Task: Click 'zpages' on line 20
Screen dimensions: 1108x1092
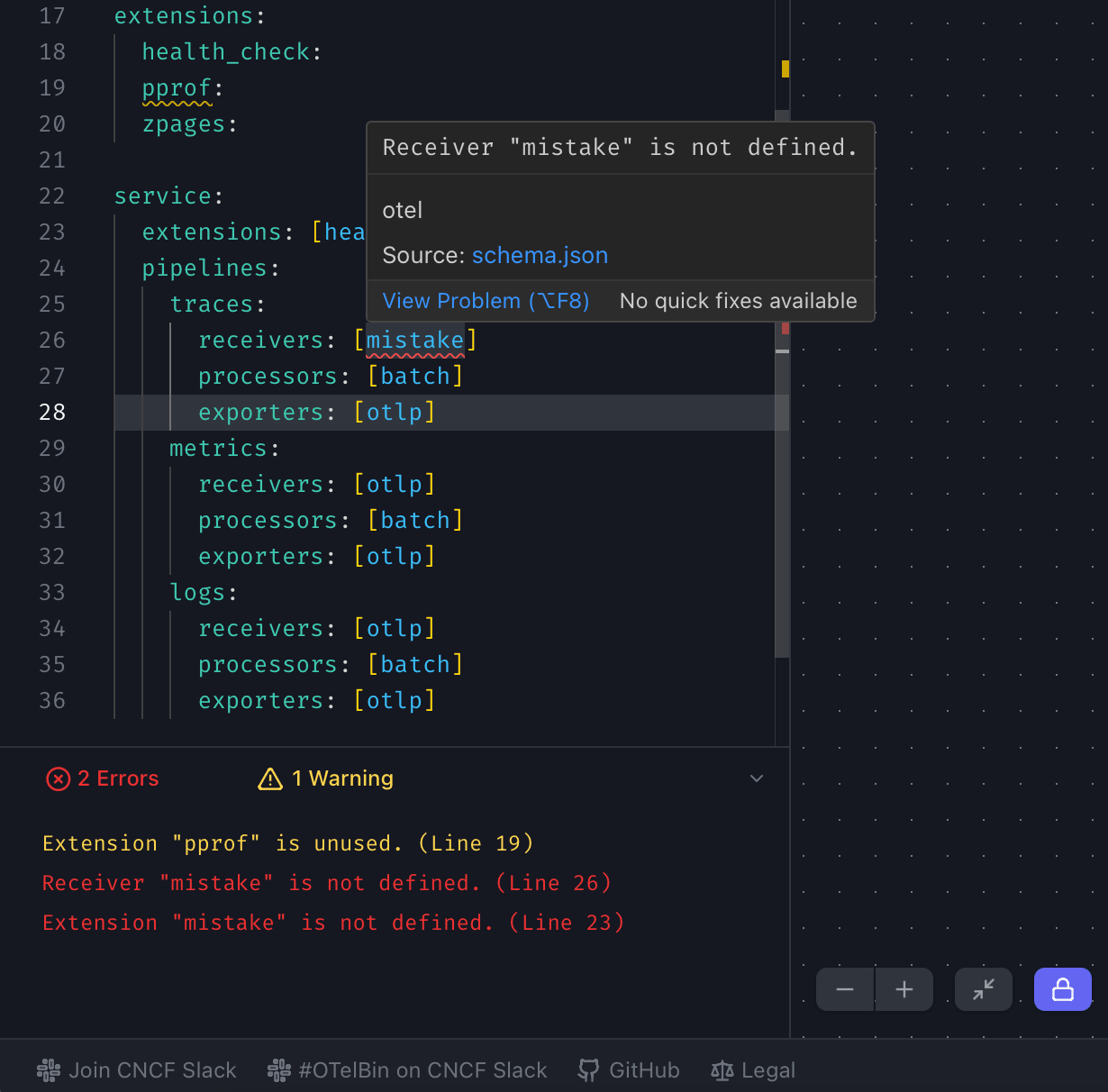Action: click(x=184, y=124)
